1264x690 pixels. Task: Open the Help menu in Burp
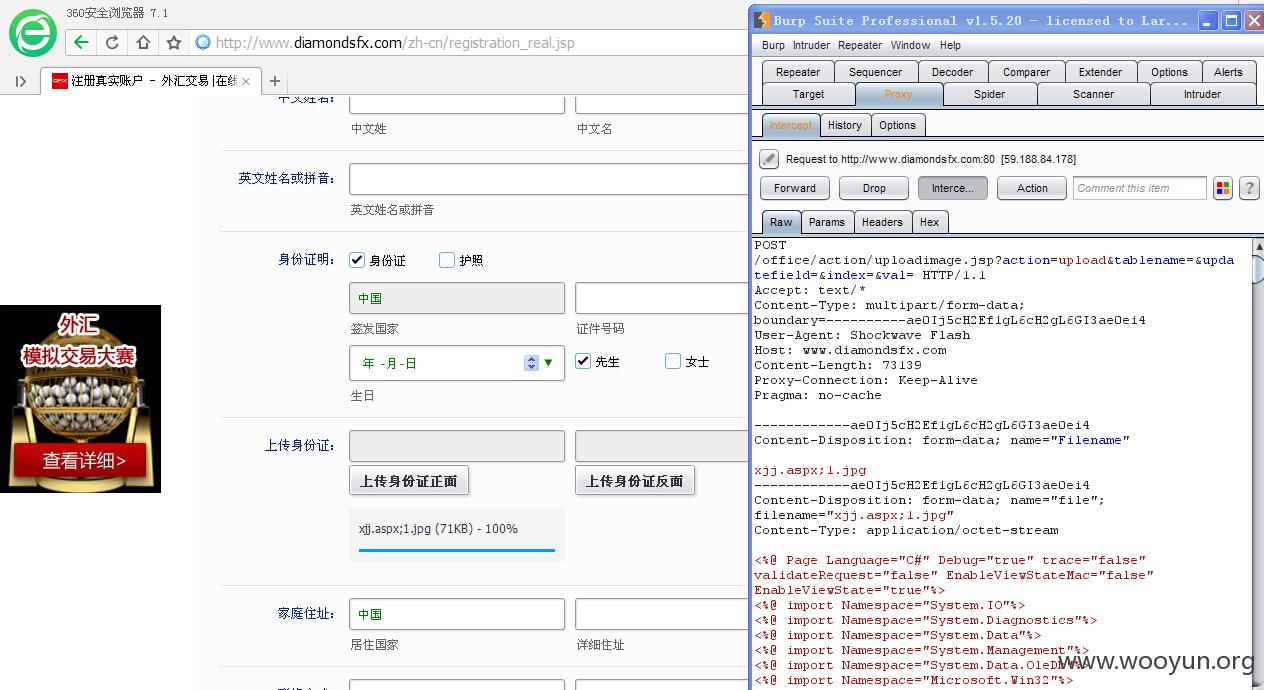click(950, 45)
